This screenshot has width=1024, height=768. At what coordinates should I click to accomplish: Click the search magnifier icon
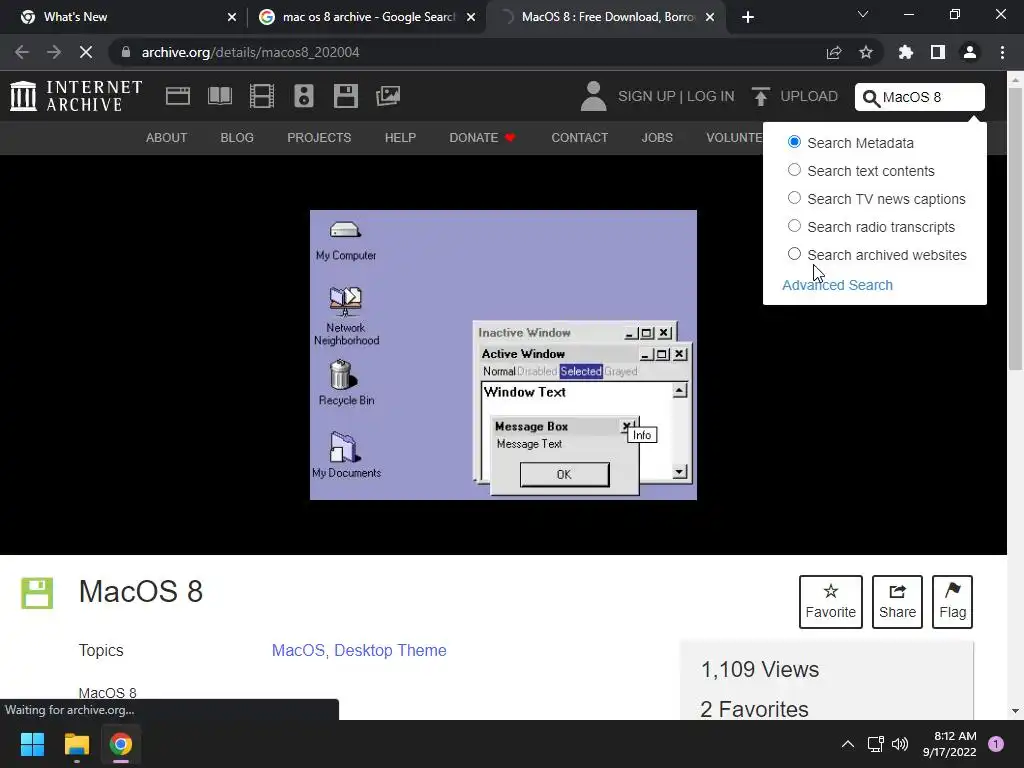tap(871, 98)
